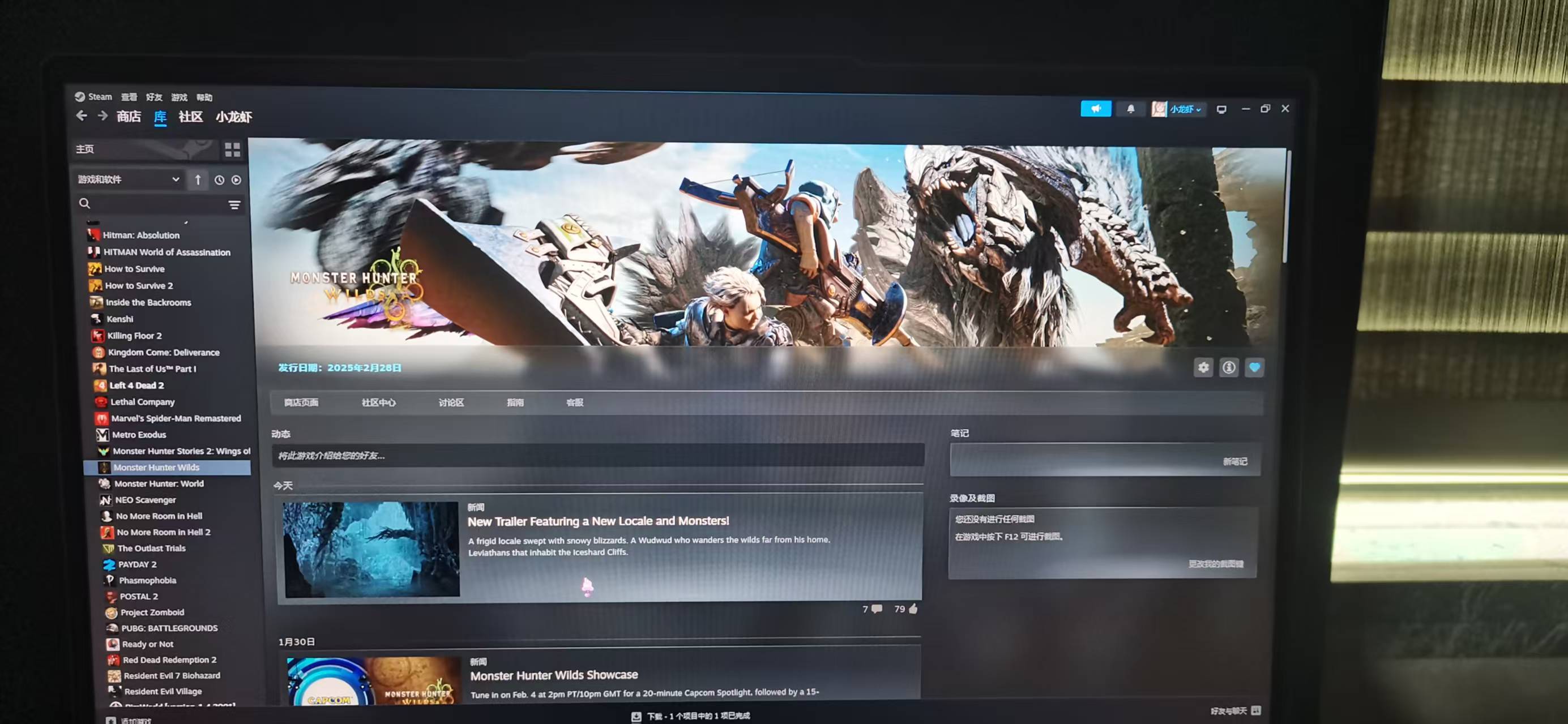Toggle the favorite heart icon
Image resolution: width=1568 pixels, height=724 pixels.
coord(1254,367)
